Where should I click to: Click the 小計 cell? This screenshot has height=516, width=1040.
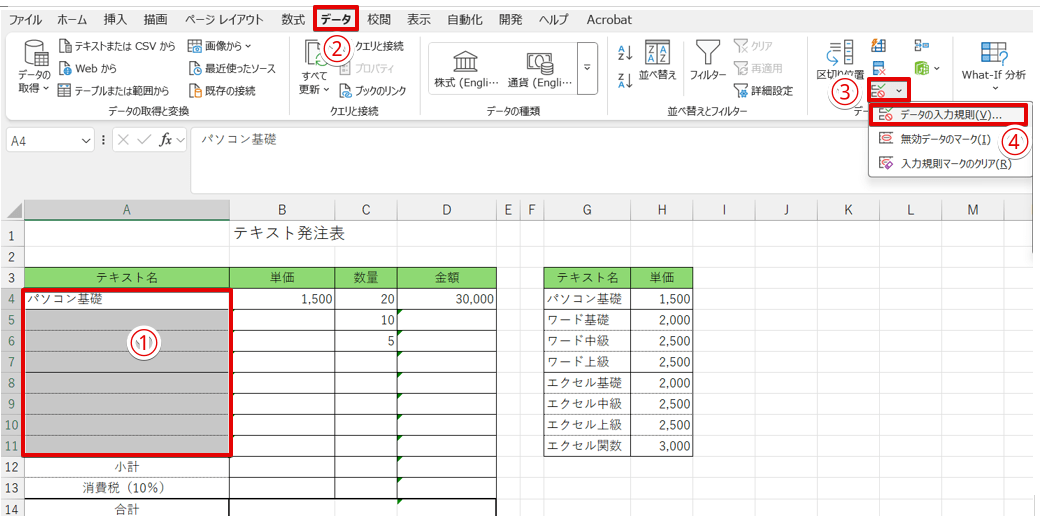(127, 467)
